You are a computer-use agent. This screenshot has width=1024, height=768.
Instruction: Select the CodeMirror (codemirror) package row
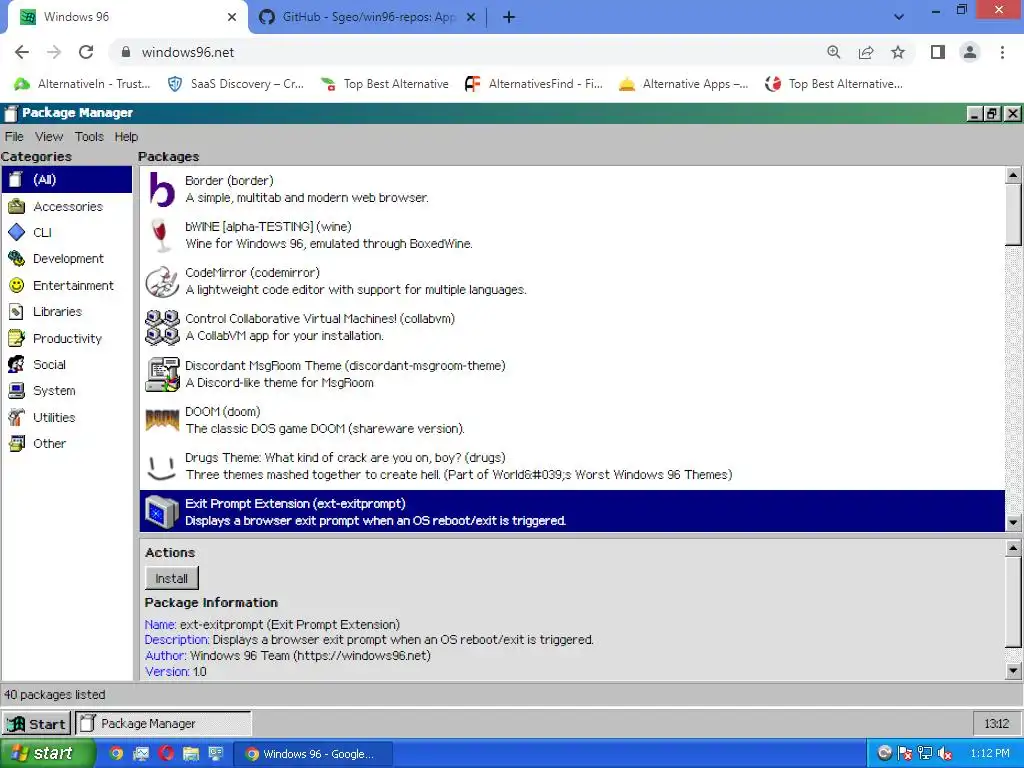[x=572, y=281]
